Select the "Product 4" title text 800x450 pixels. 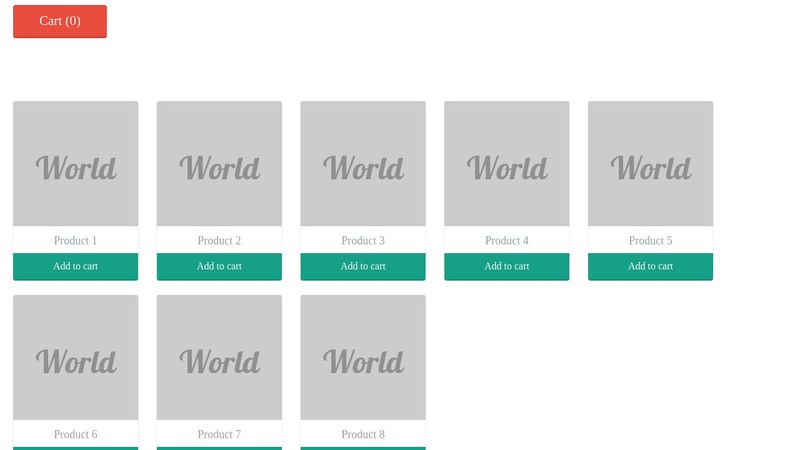(x=507, y=240)
